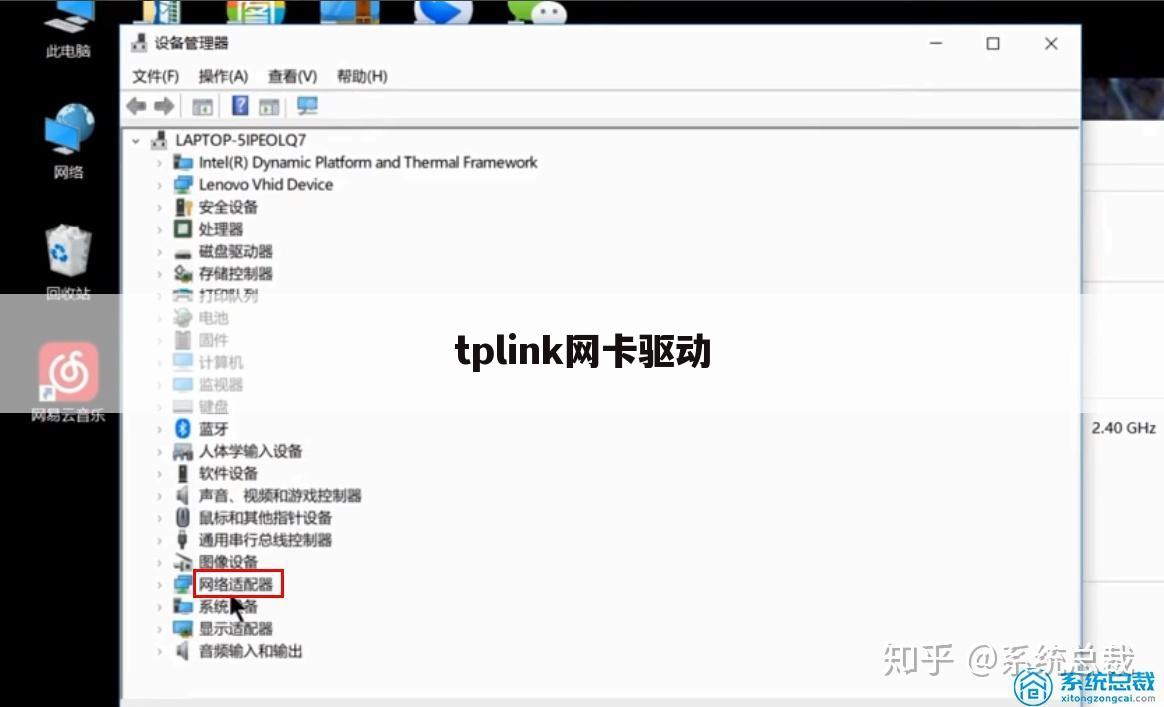Expand the 安全设备 category arrow
The image size is (1164, 707).
click(x=159, y=206)
